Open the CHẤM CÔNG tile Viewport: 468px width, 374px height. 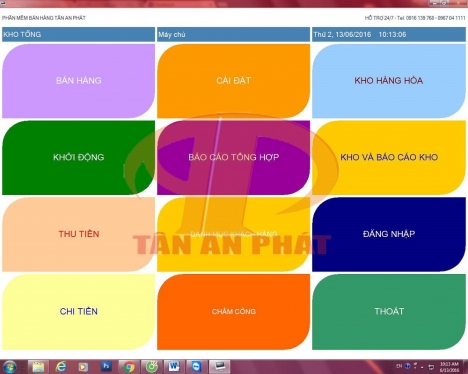tap(233, 312)
